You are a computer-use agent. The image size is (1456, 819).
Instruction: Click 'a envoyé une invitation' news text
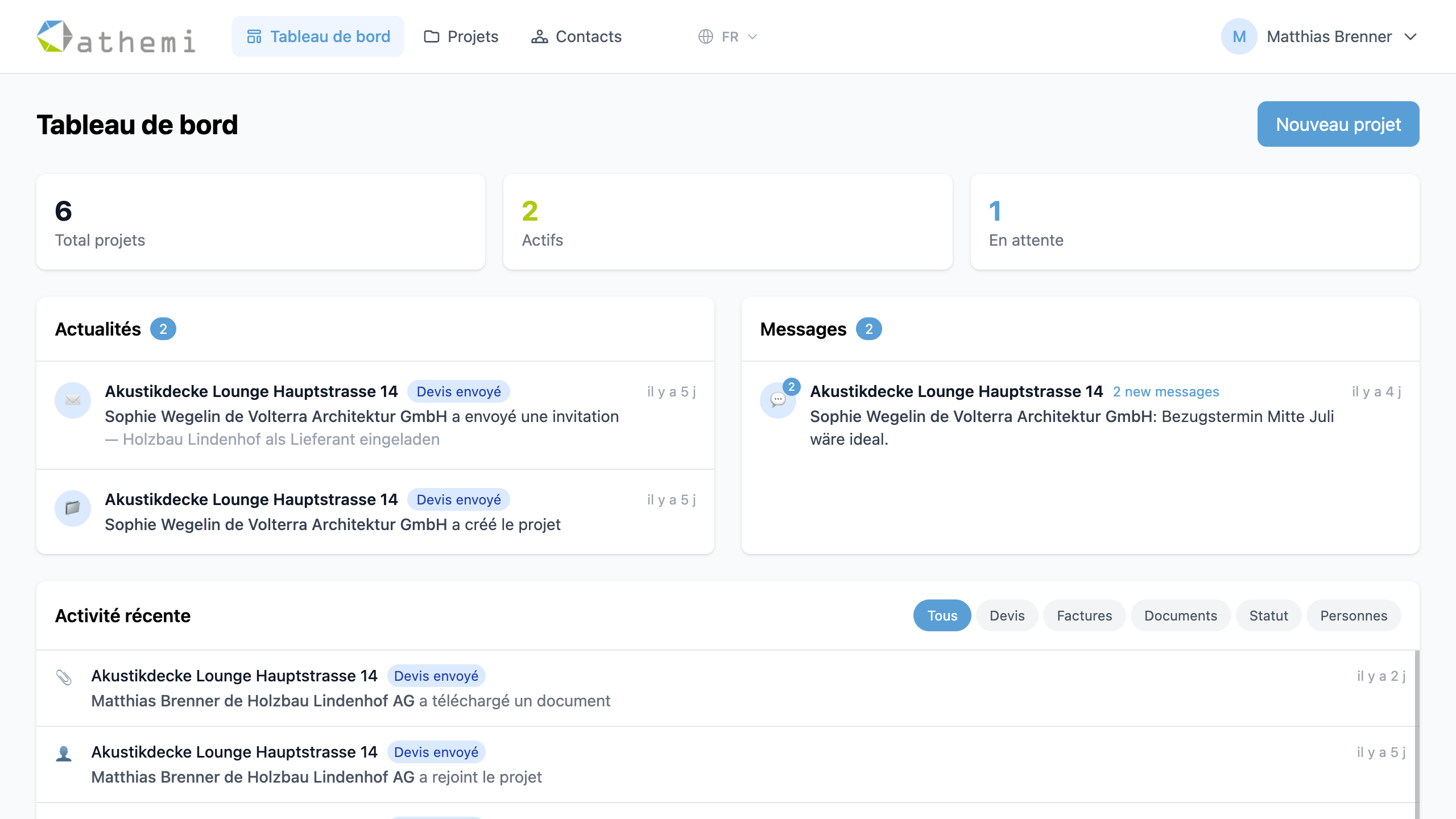click(535, 417)
